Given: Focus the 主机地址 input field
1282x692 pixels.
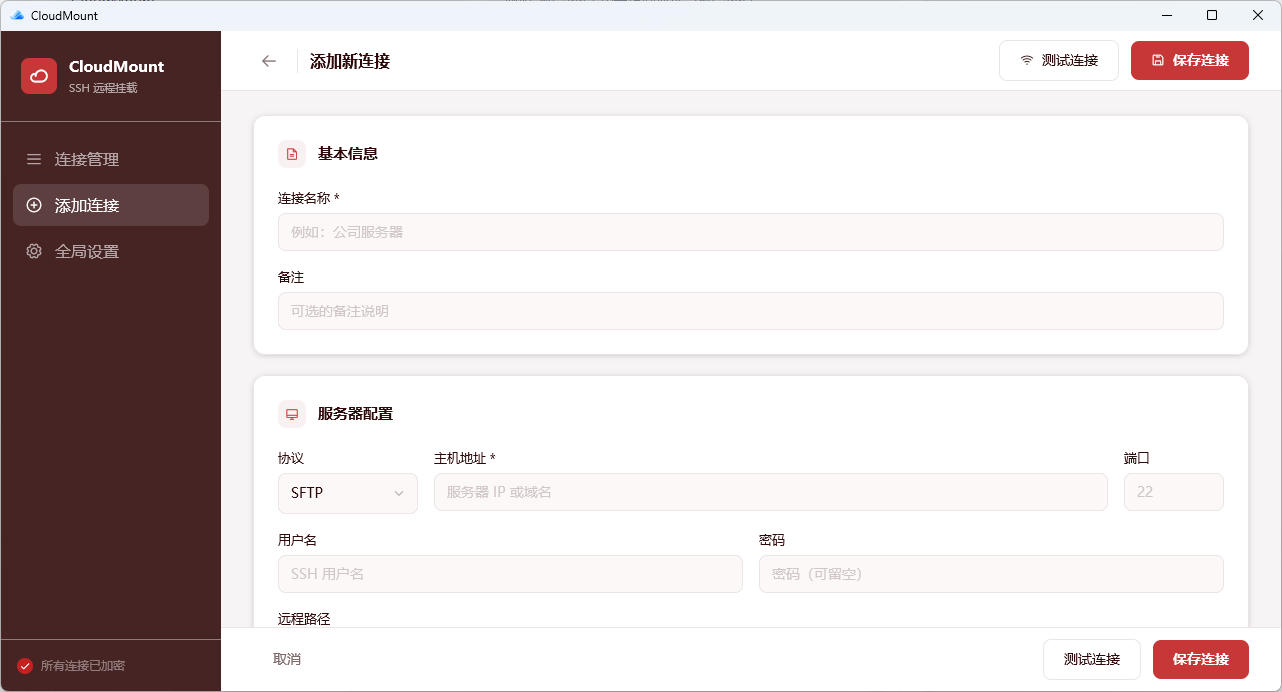Looking at the screenshot, I should coord(771,492).
